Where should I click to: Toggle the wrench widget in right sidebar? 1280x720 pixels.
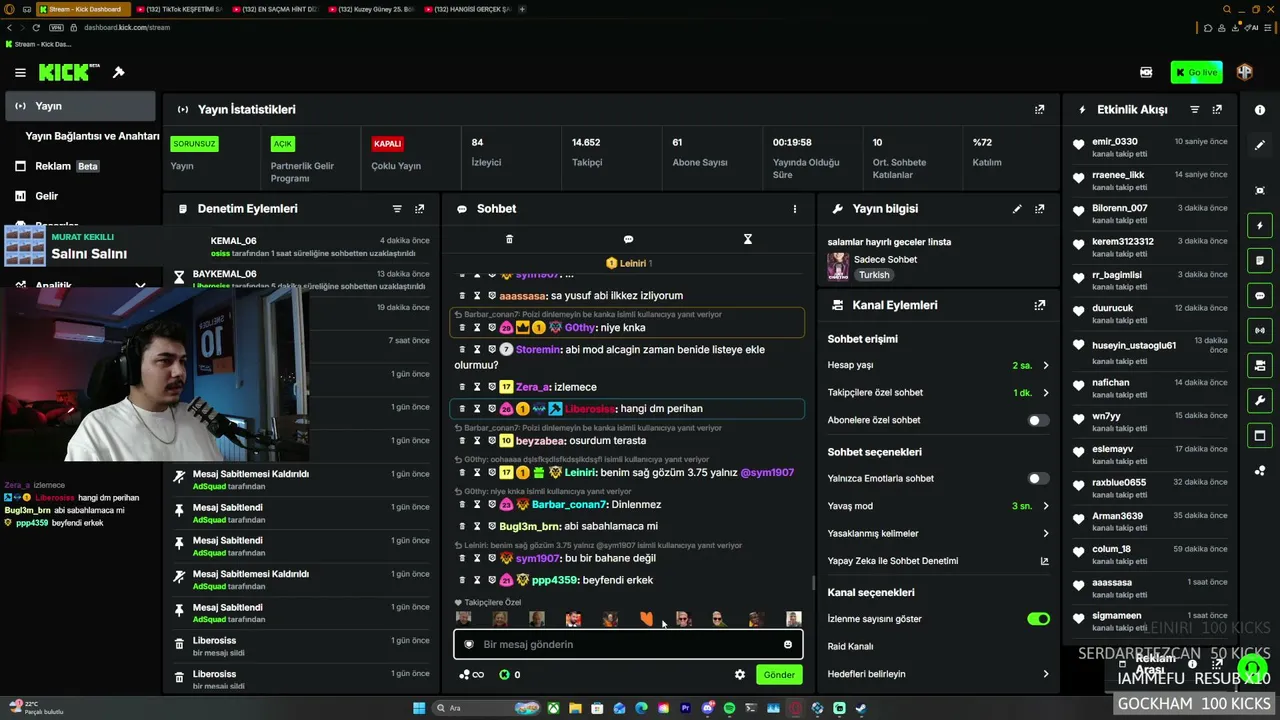click(x=1260, y=400)
